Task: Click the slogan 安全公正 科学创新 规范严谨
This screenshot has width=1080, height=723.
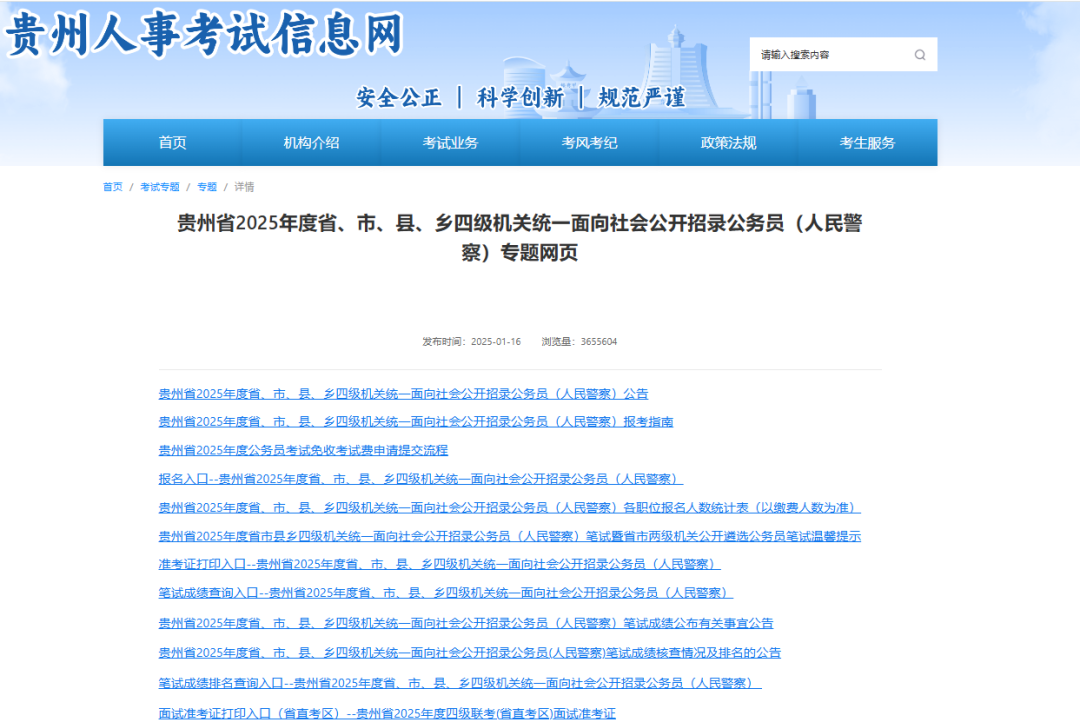Action: tap(521, 97)
